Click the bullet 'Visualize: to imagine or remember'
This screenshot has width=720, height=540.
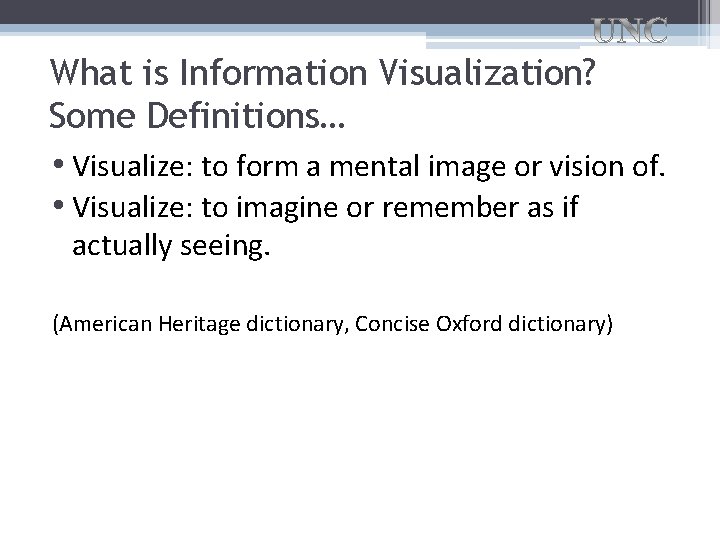coord(325,208)
